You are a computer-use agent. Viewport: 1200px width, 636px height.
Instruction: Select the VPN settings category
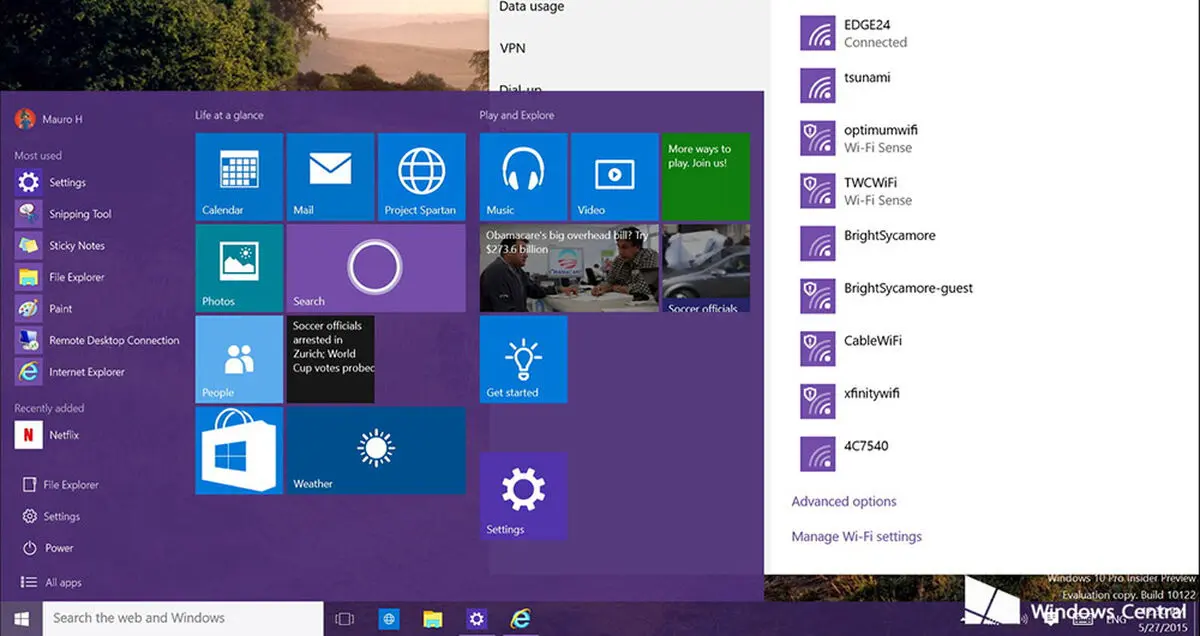[x=513, y=48]
